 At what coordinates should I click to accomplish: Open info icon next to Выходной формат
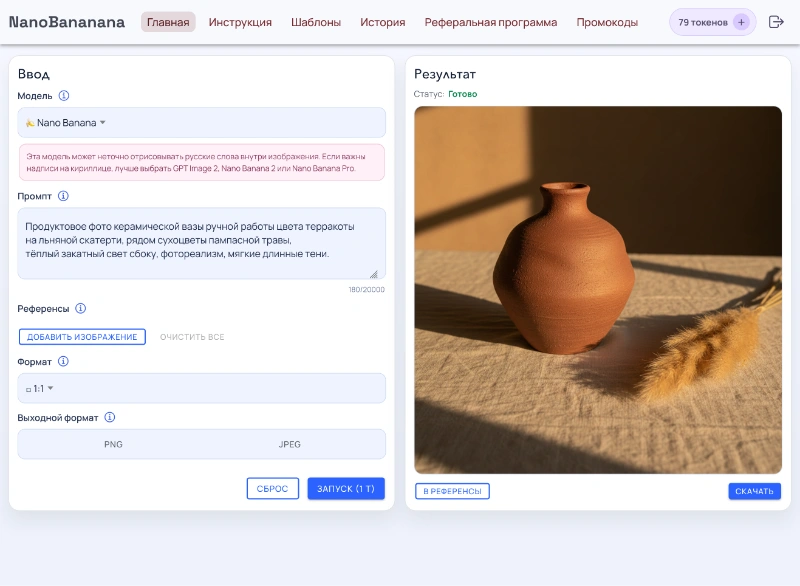110,417
